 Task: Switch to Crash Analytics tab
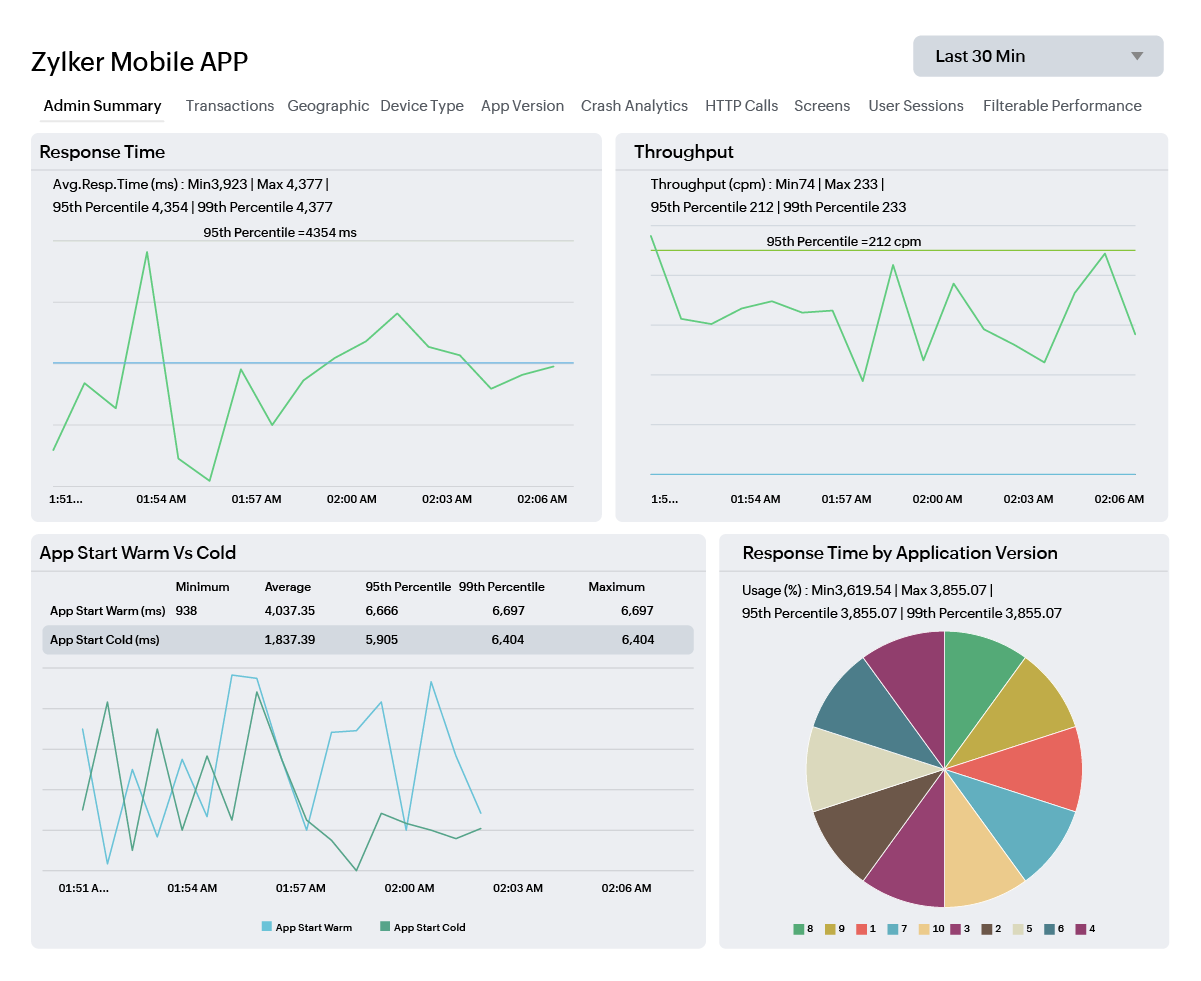coord(634,106)
